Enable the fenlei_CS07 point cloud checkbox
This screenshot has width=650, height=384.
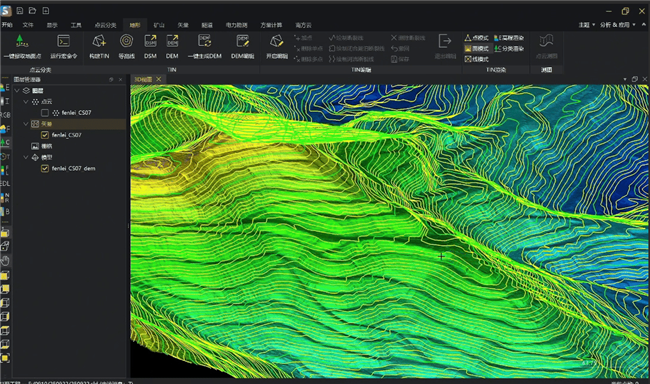point(45,113)
